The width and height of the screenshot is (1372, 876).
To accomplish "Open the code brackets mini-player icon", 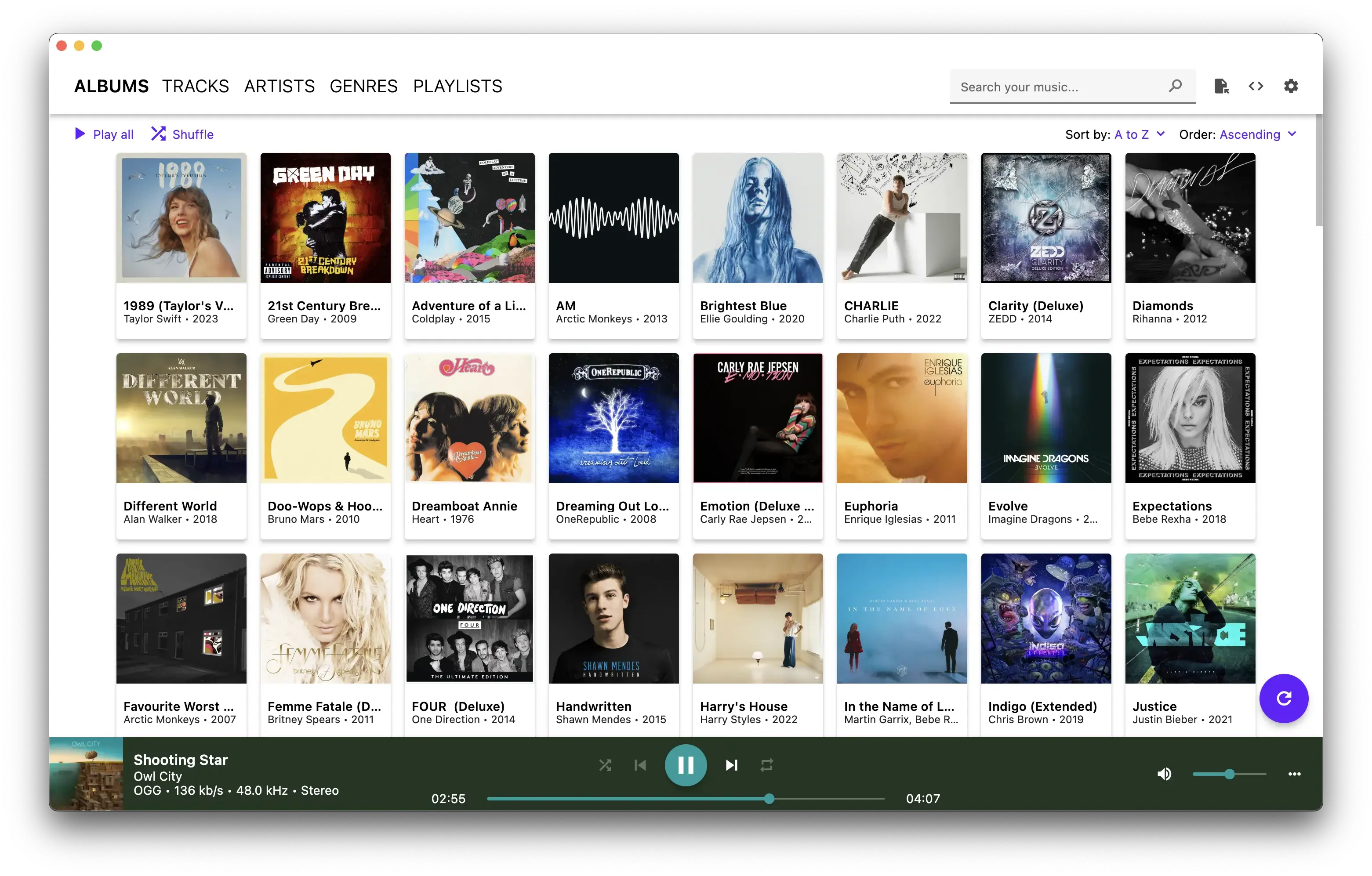I will [x=1256, y=86].
